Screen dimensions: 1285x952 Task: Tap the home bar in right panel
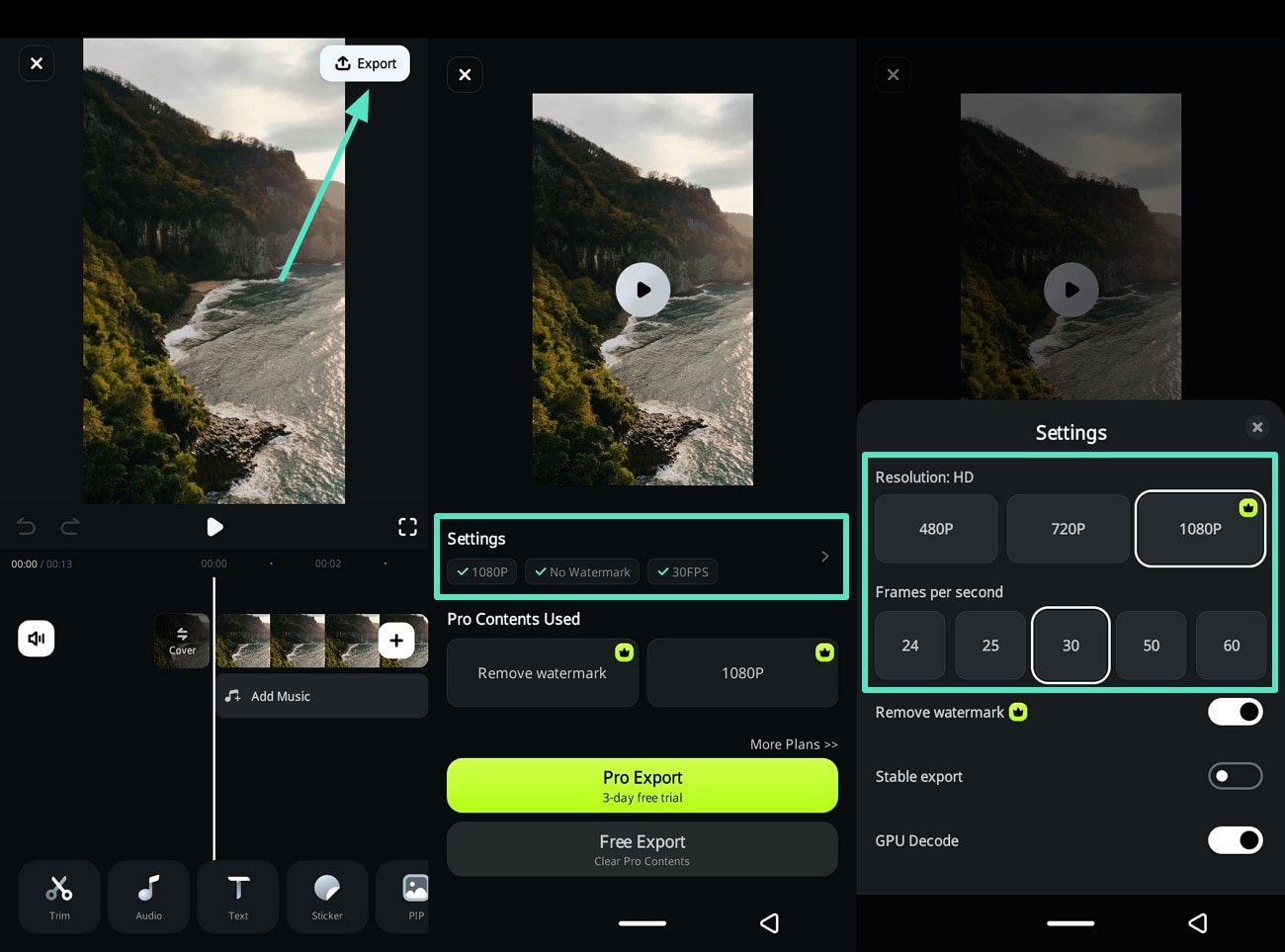tap(1071, 923)
